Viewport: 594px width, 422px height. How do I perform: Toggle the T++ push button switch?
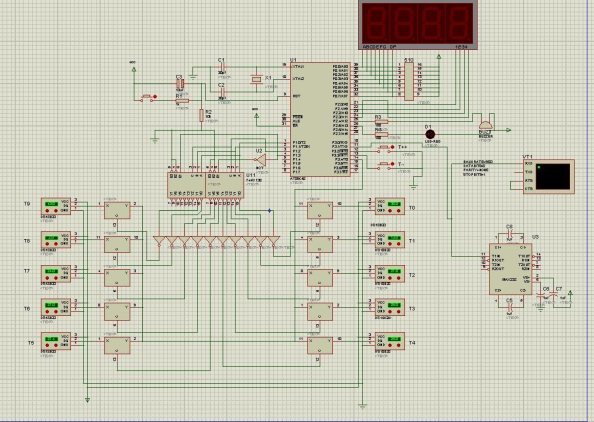pos(385,147)
